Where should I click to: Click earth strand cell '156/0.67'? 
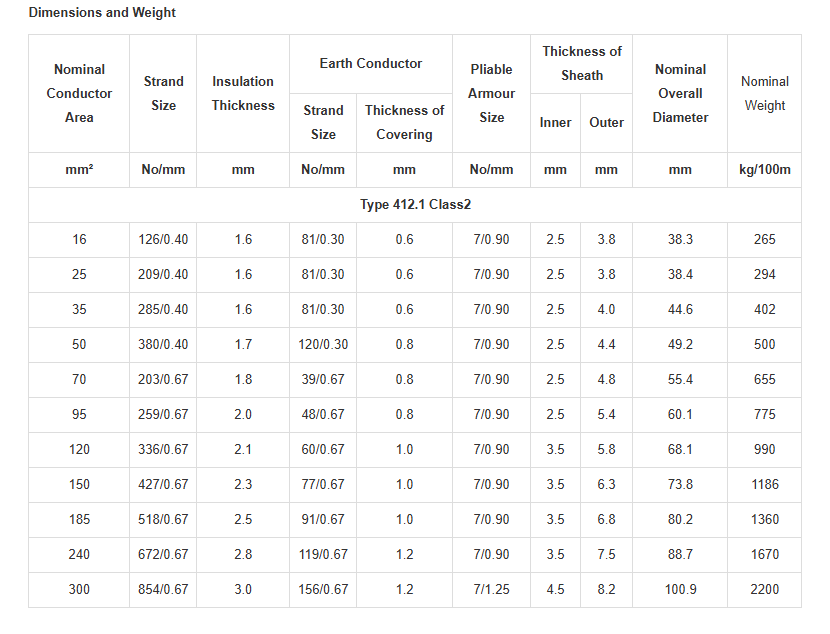click(x=323, y=589)
